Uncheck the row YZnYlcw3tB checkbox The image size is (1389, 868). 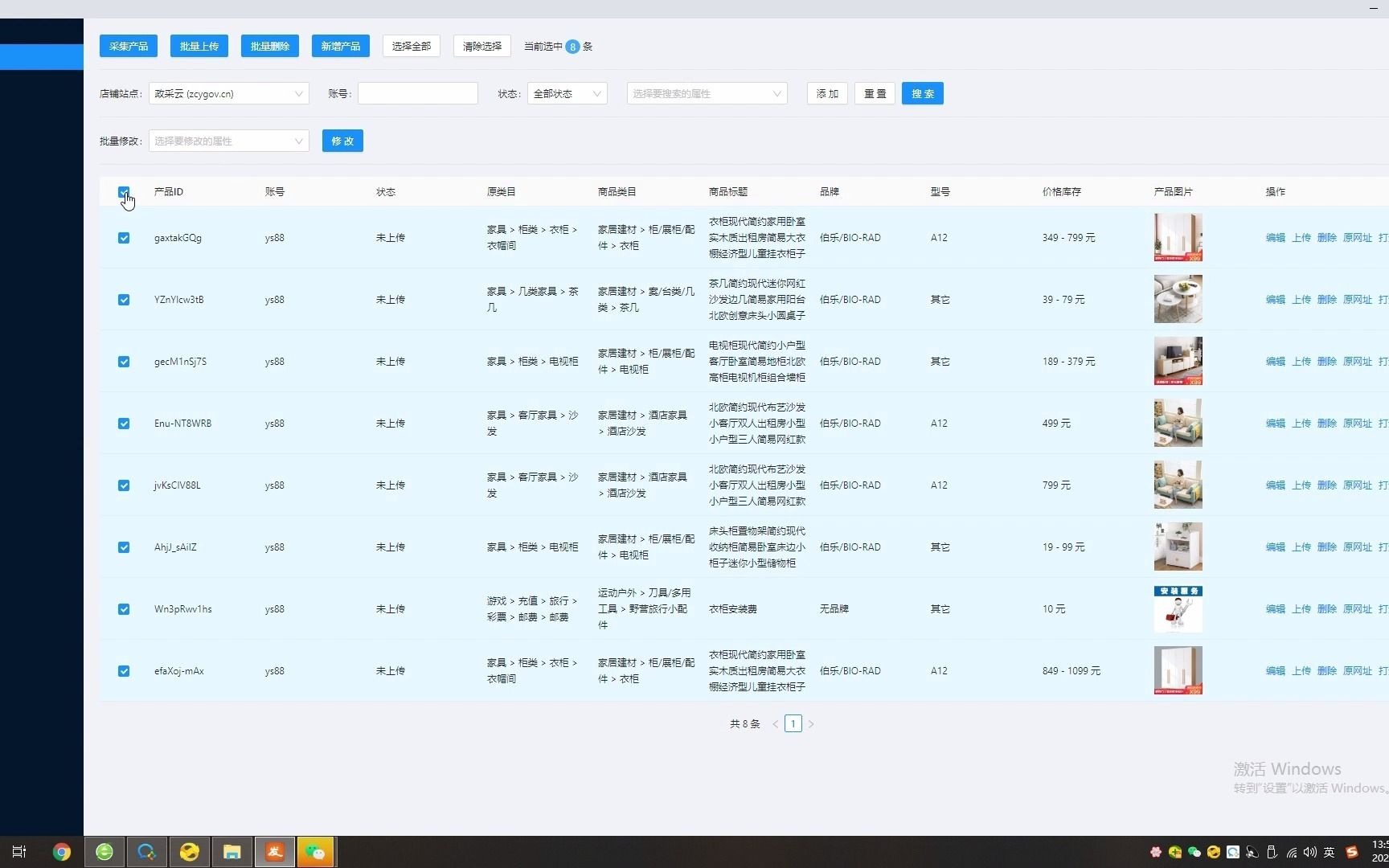(x=124, y=300)
